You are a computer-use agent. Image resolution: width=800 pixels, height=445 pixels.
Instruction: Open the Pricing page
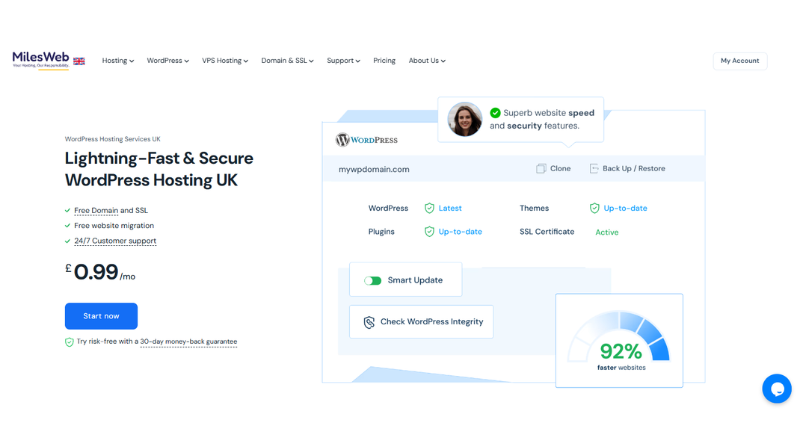384,61
